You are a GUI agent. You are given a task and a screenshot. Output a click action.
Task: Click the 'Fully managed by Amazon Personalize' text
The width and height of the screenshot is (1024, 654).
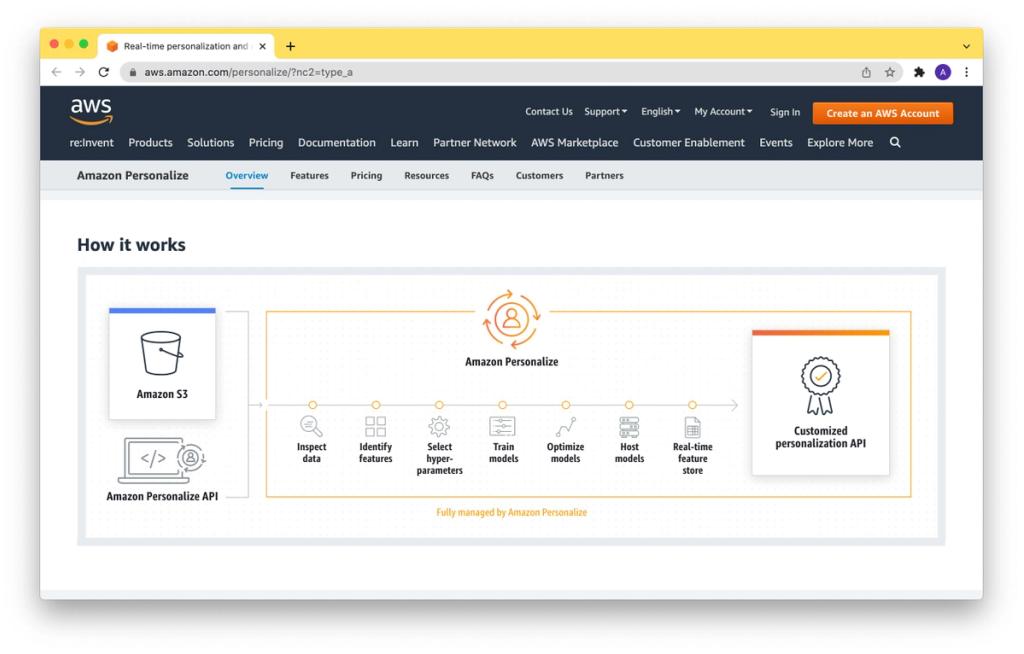511,512
